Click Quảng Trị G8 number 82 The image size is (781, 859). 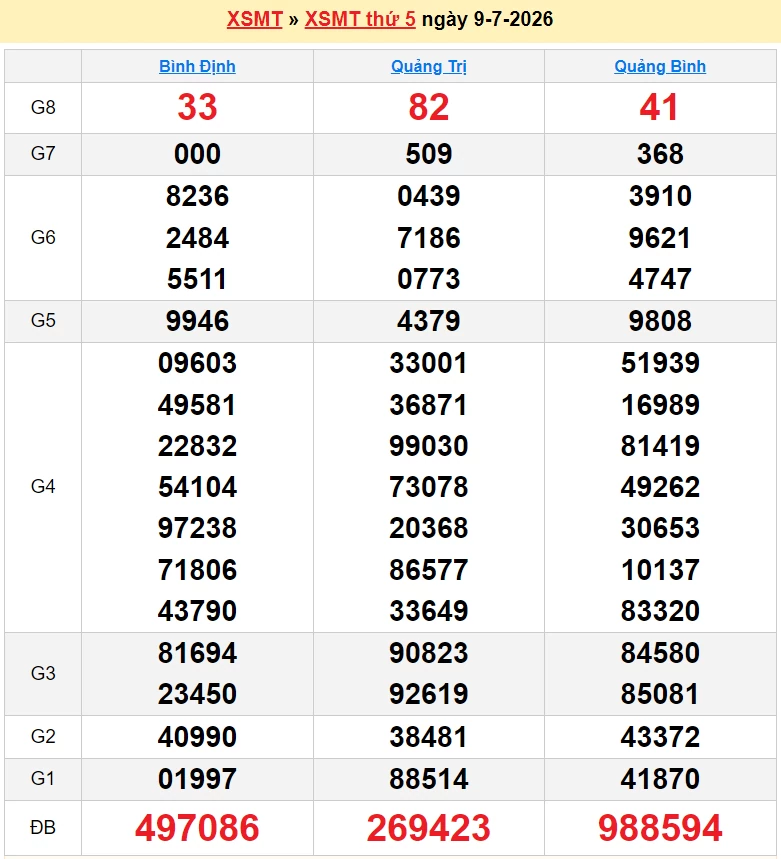[429, 107]
